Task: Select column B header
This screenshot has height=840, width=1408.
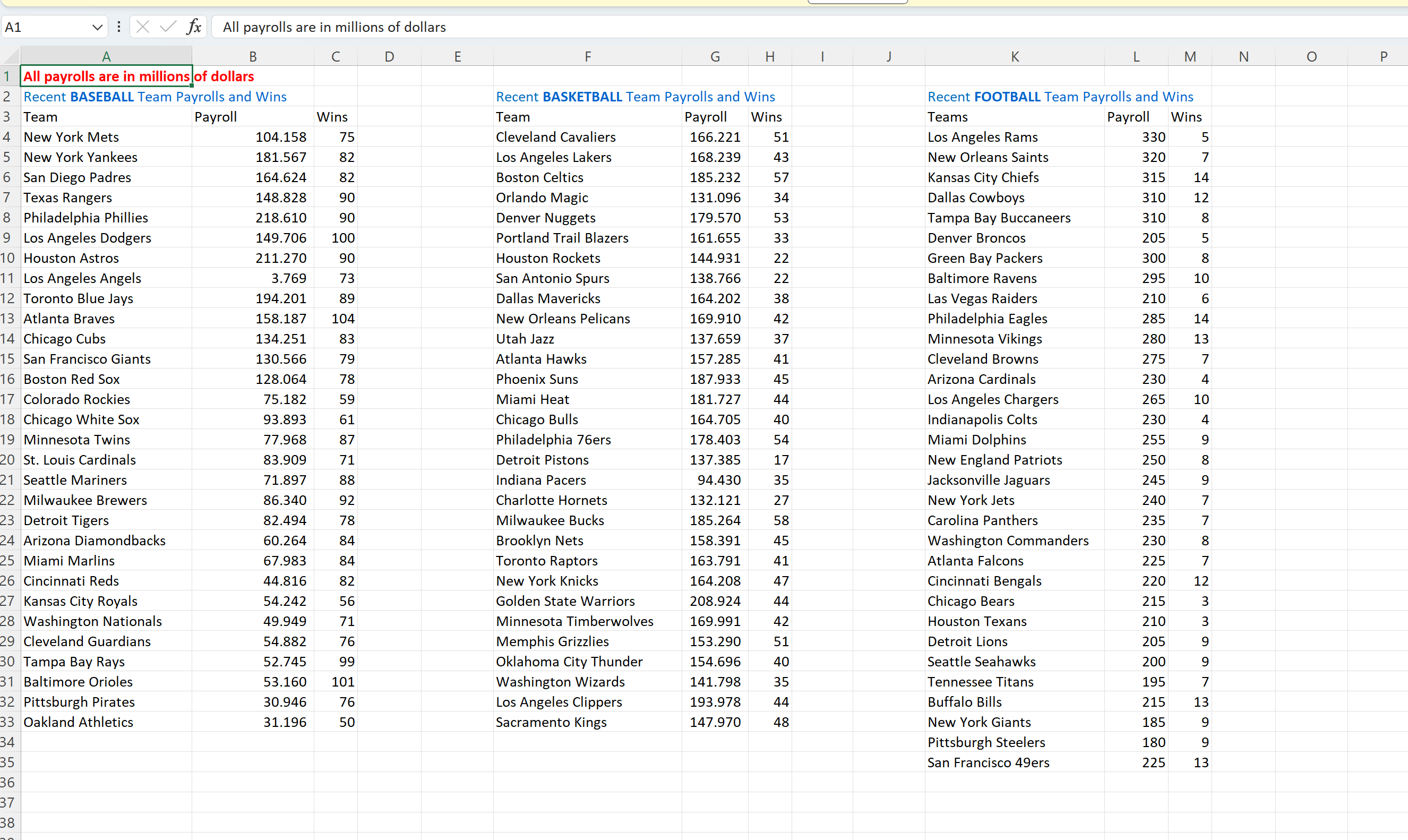Action: click(253, 57)
